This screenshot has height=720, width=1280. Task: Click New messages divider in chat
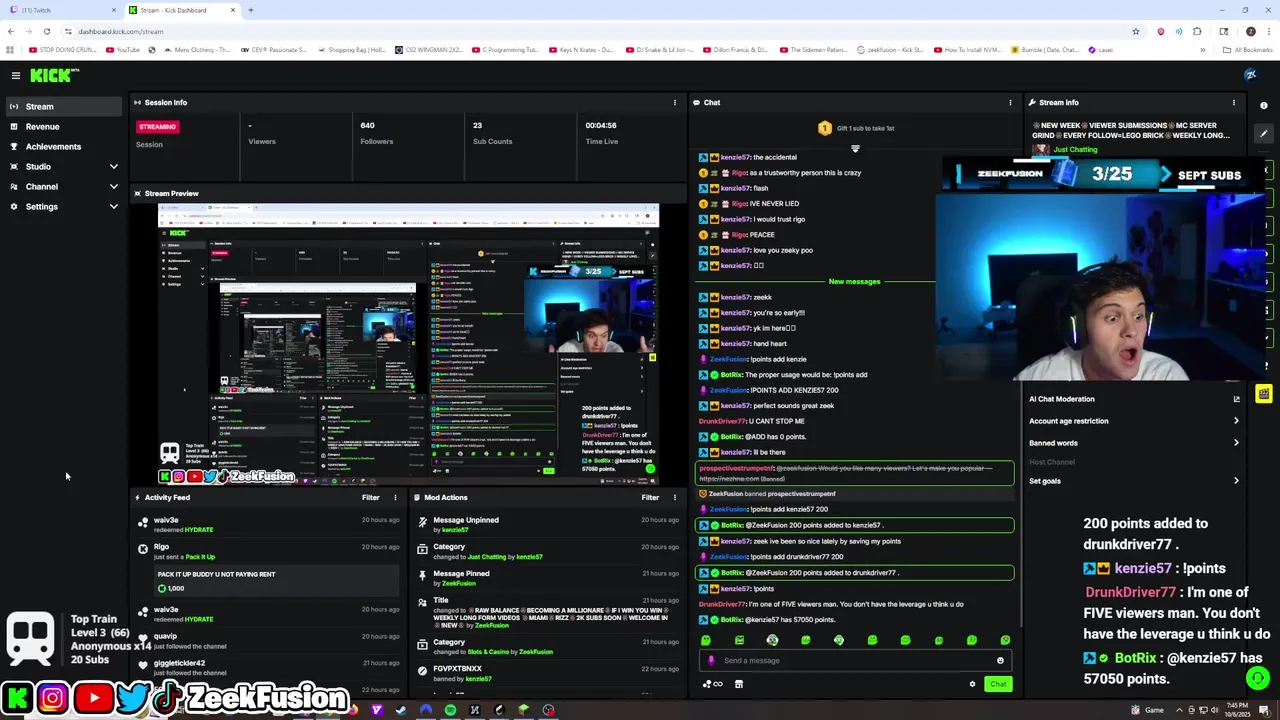854,282
